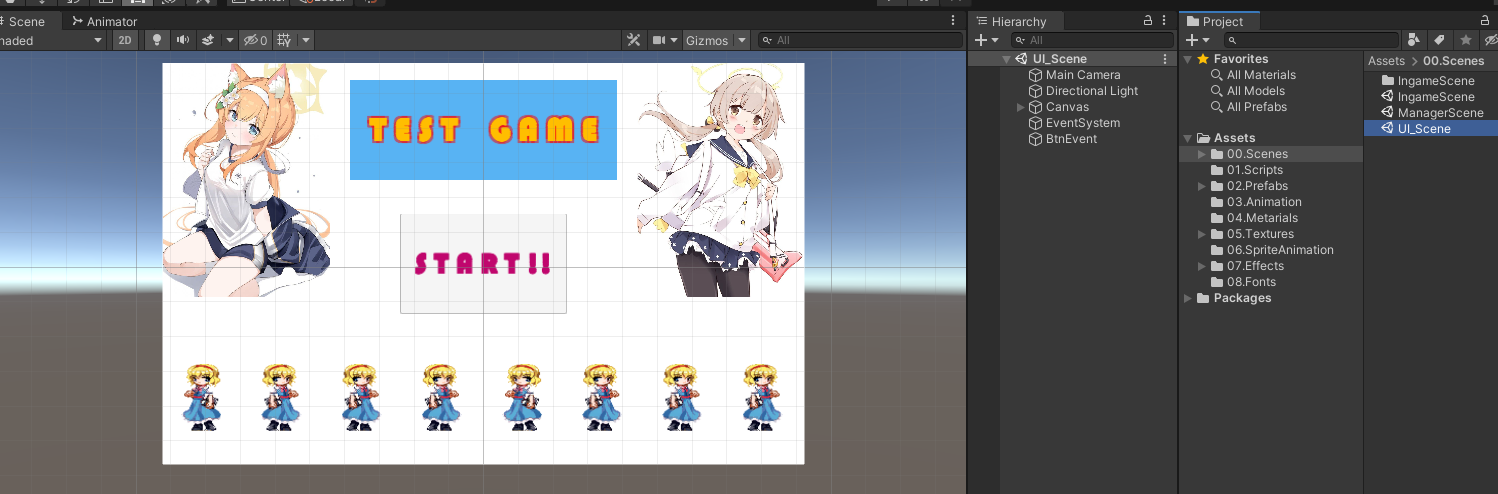Open the UI_Scene row options menu
This screenshot has width=1498, height=494.
[x=1165, y=59]
